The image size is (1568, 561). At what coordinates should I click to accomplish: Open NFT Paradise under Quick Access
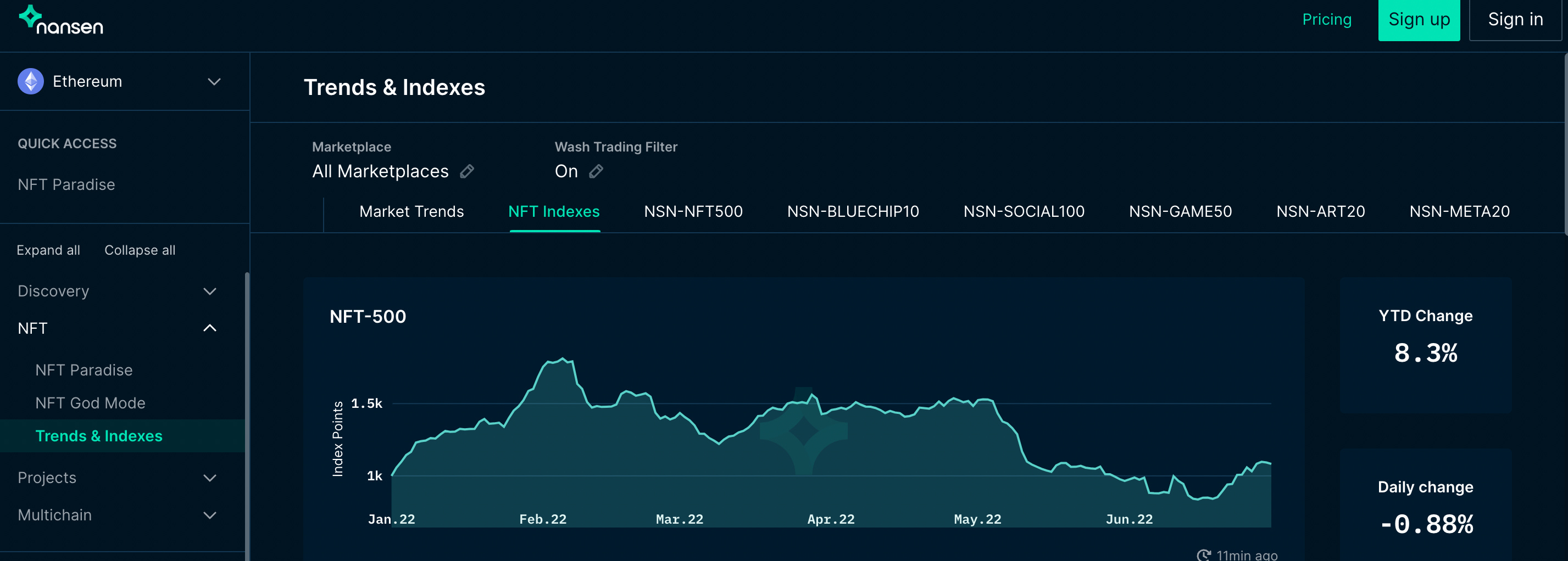(x=66, y=185)
